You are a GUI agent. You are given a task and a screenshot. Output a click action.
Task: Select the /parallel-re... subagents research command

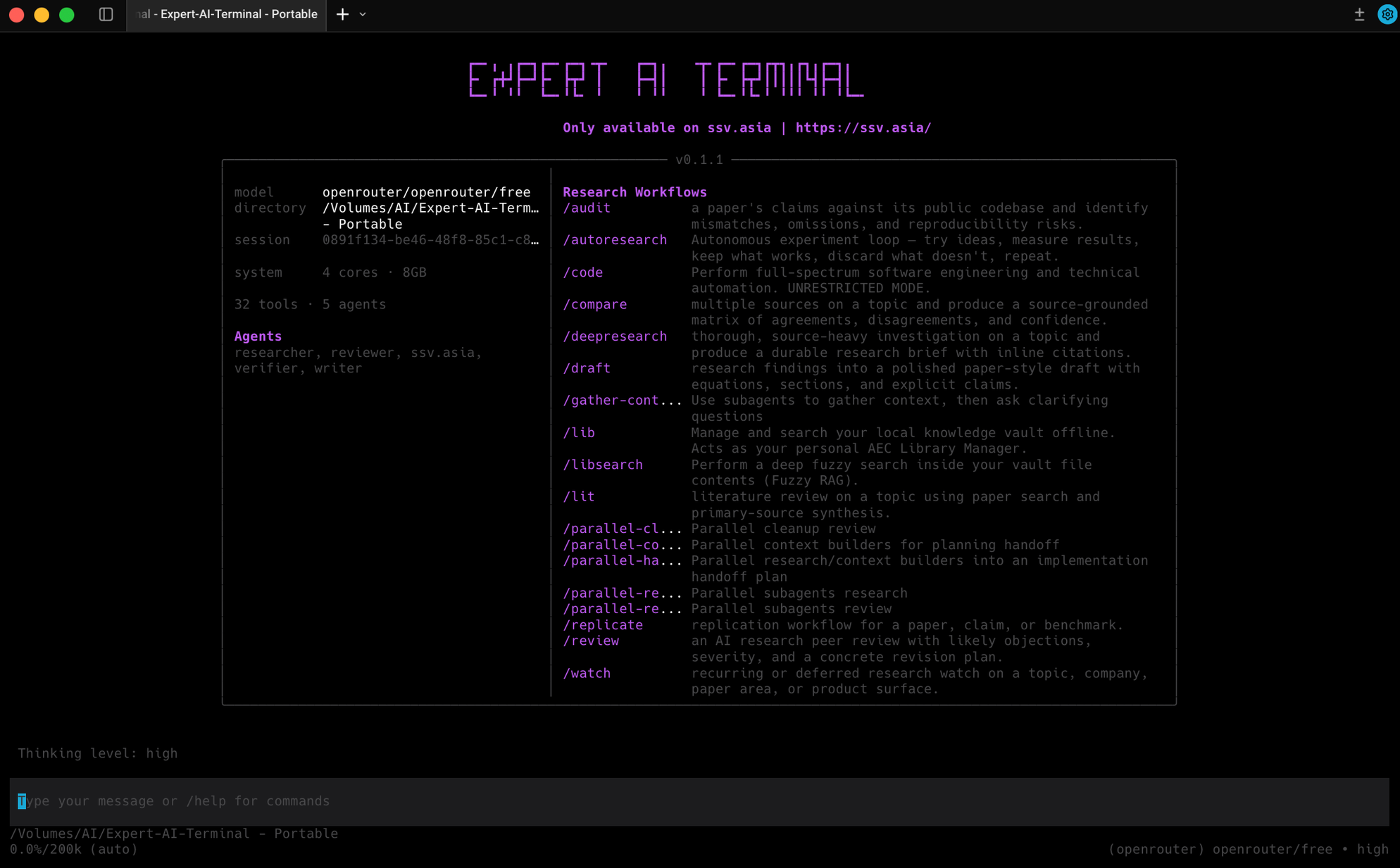tap(623, 593)
